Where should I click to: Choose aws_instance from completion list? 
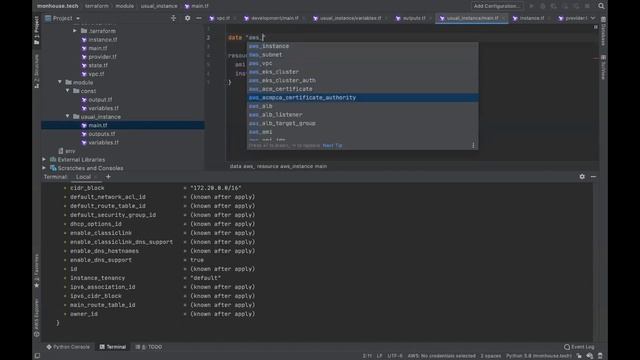362,46
